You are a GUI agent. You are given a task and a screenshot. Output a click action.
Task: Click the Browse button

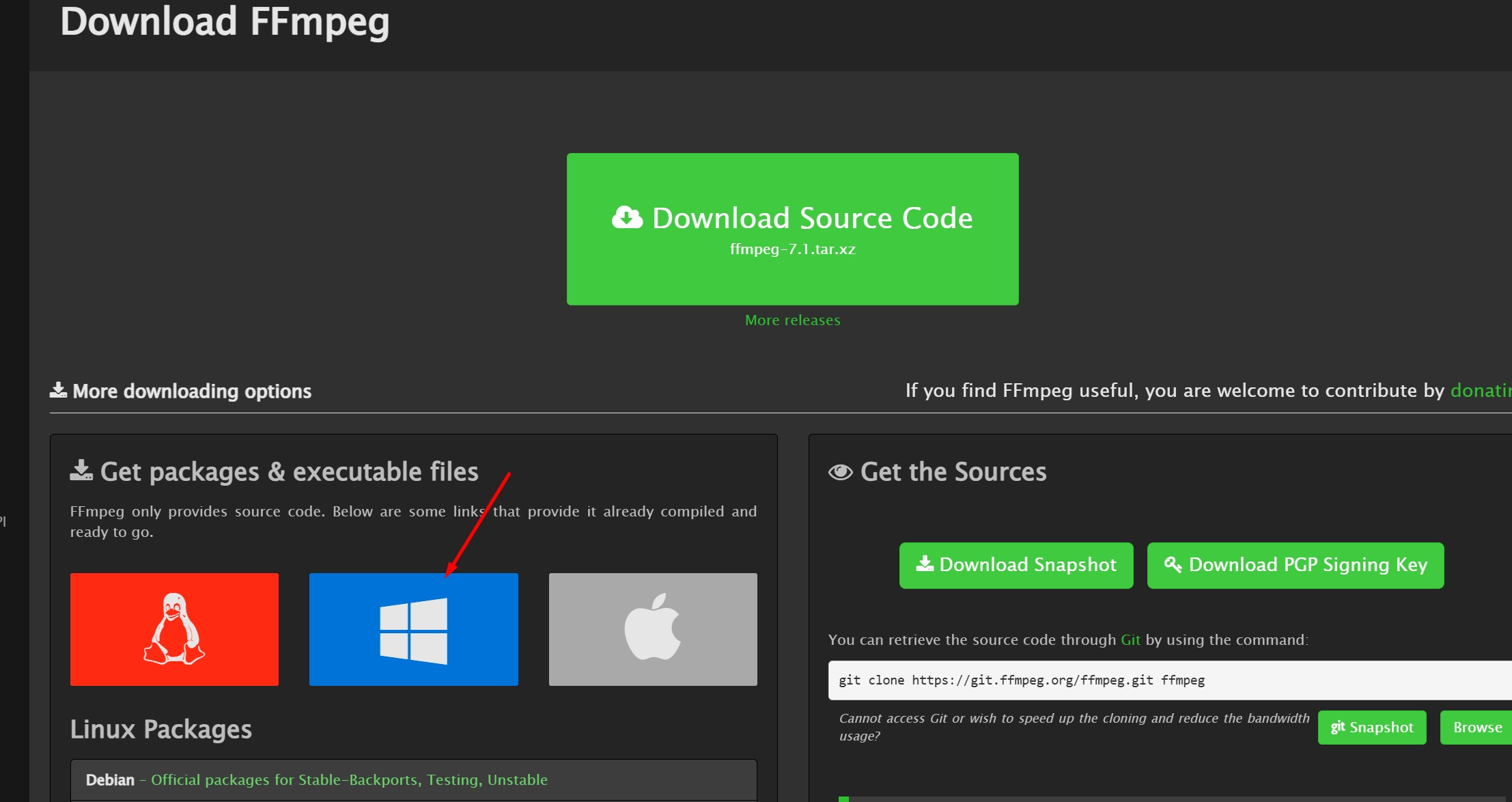[x=1477, y=728]
